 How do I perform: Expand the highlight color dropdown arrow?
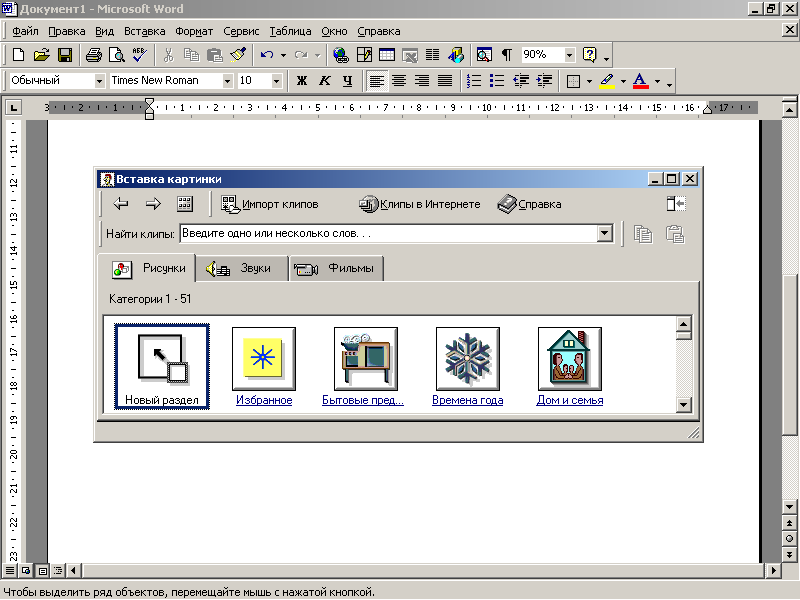click(623, 81)
